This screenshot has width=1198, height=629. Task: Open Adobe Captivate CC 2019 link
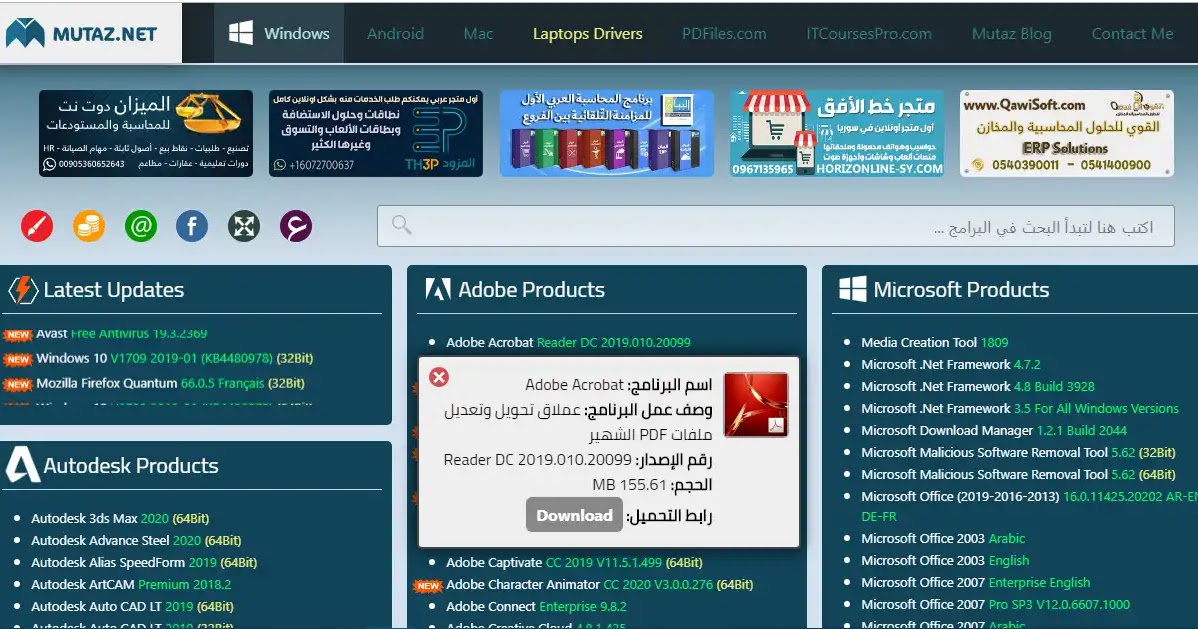coord(575,563)
